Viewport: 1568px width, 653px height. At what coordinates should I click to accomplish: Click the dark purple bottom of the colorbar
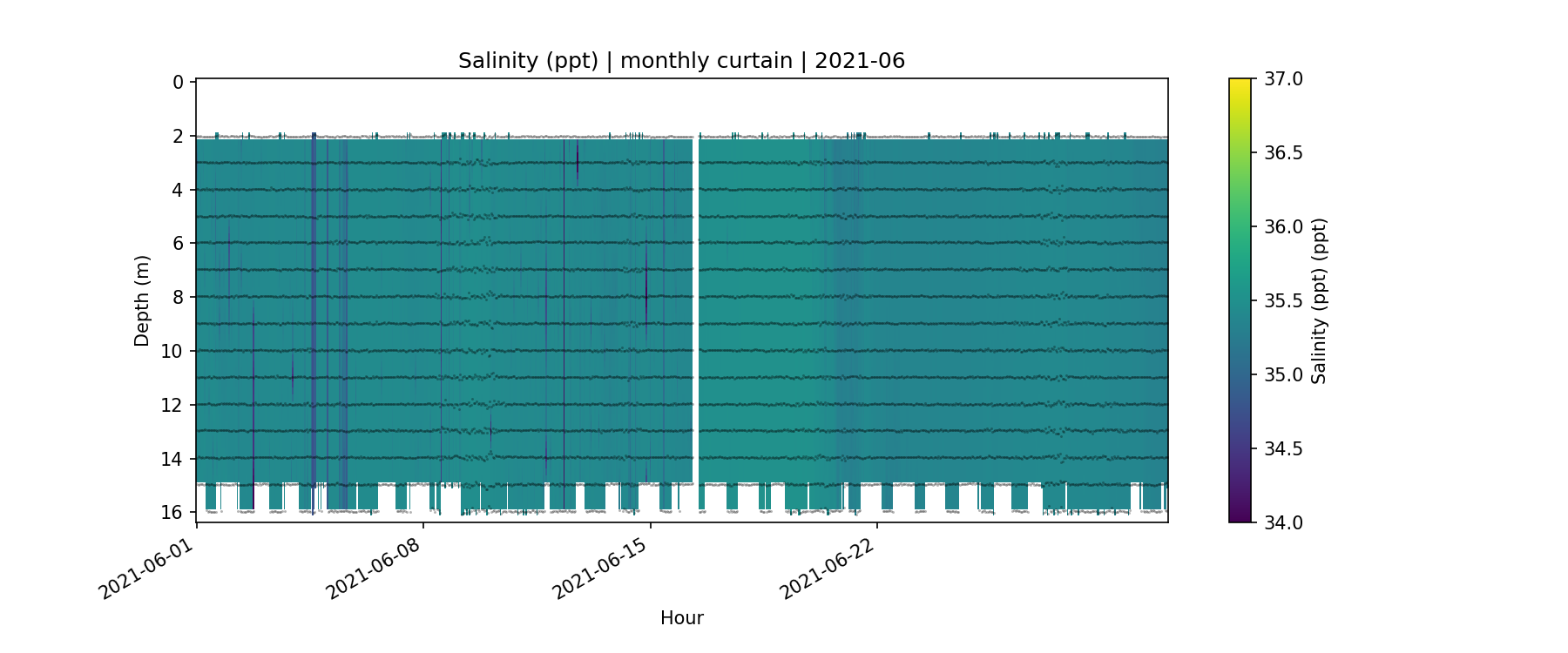[1240, 517]
